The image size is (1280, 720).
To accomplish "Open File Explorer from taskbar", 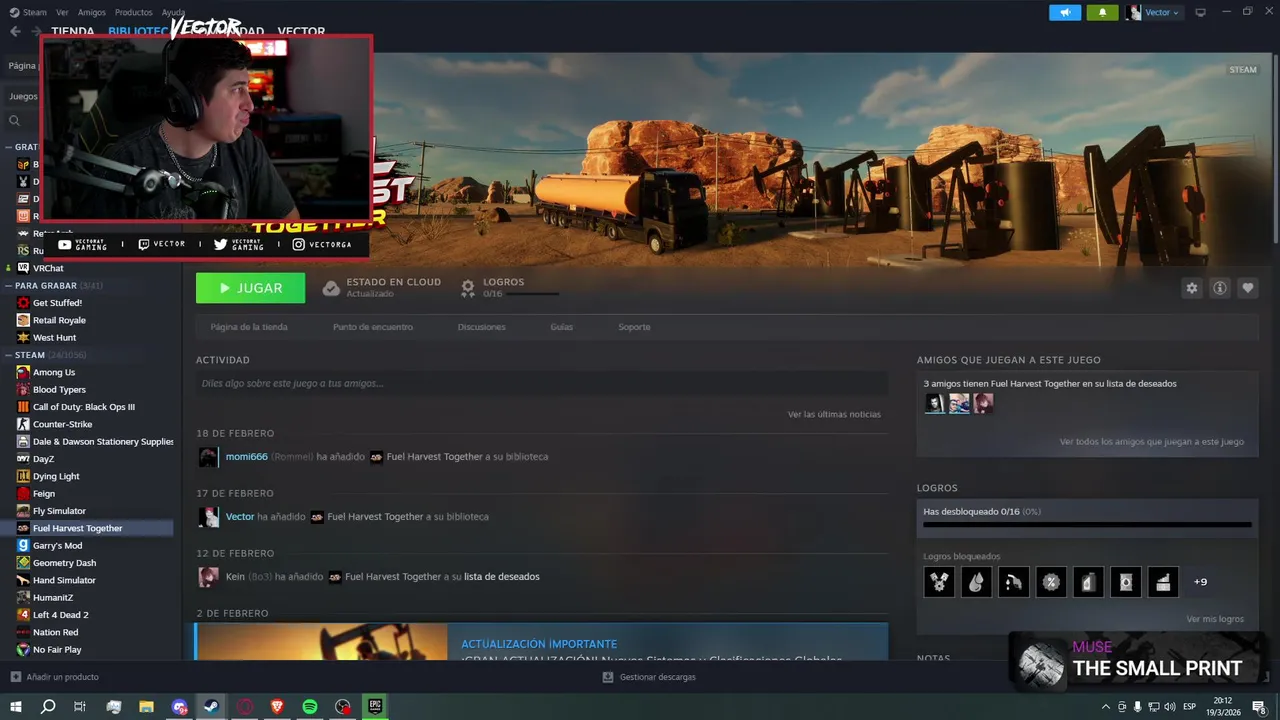I will click(x=146, y=707).
